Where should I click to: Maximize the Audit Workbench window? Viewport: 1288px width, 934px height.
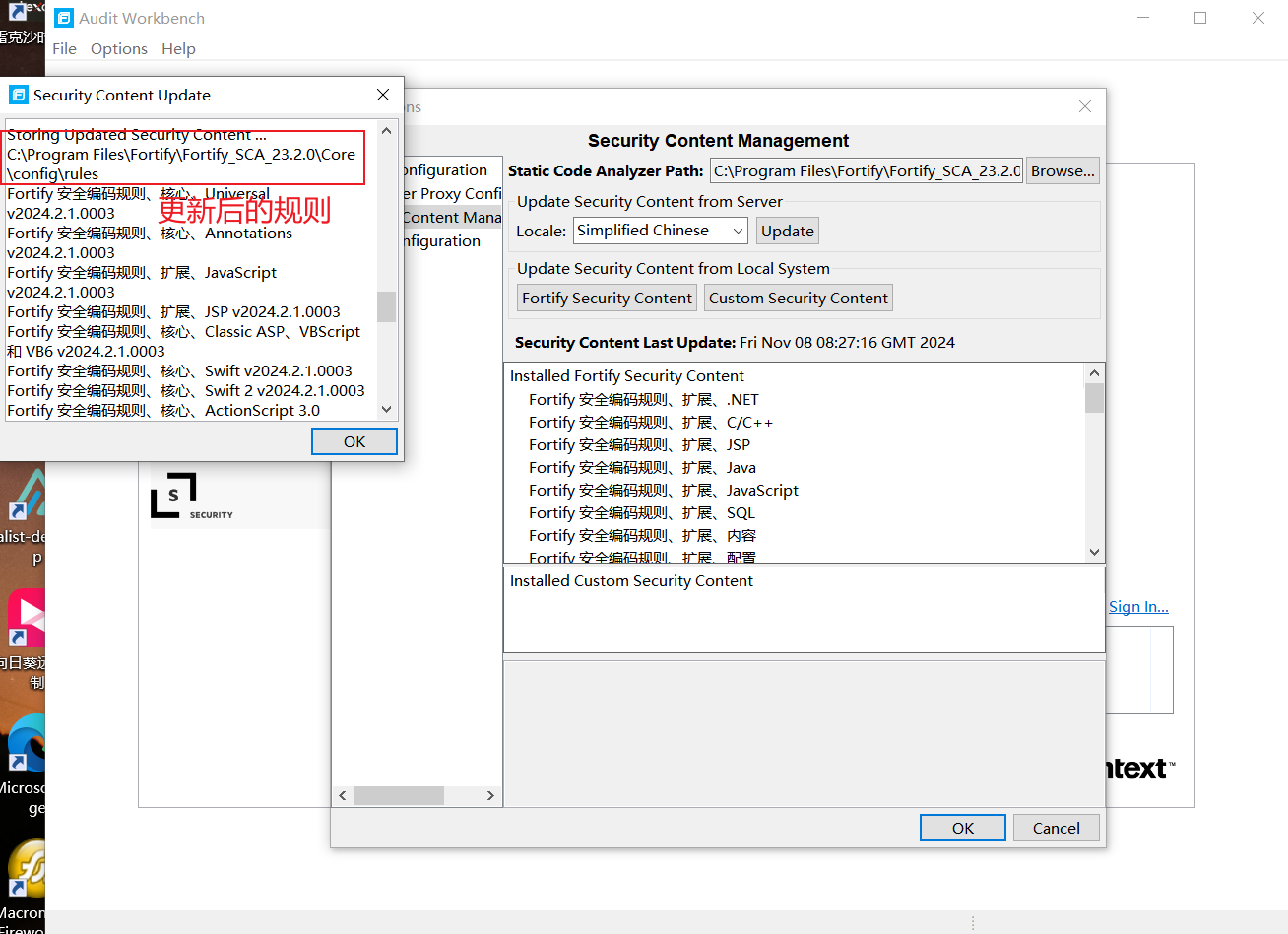coord(1200,18)
